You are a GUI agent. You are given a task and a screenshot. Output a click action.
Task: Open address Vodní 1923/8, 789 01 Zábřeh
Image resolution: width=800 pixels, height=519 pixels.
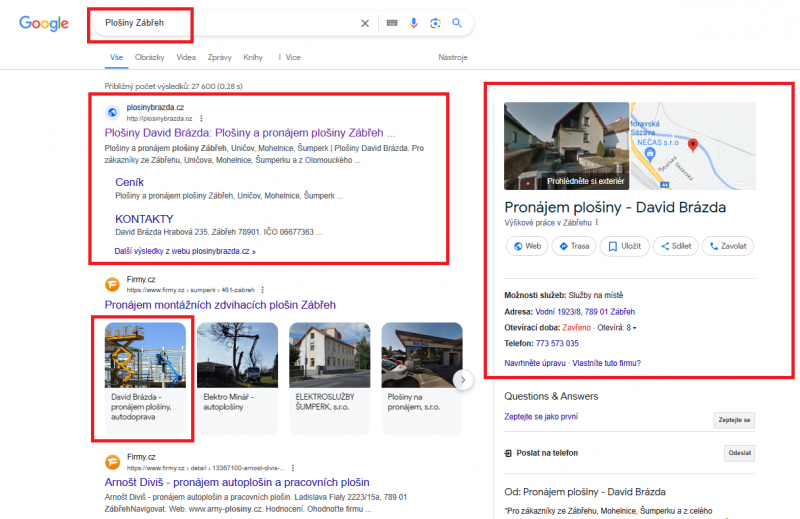click(585, 312)
